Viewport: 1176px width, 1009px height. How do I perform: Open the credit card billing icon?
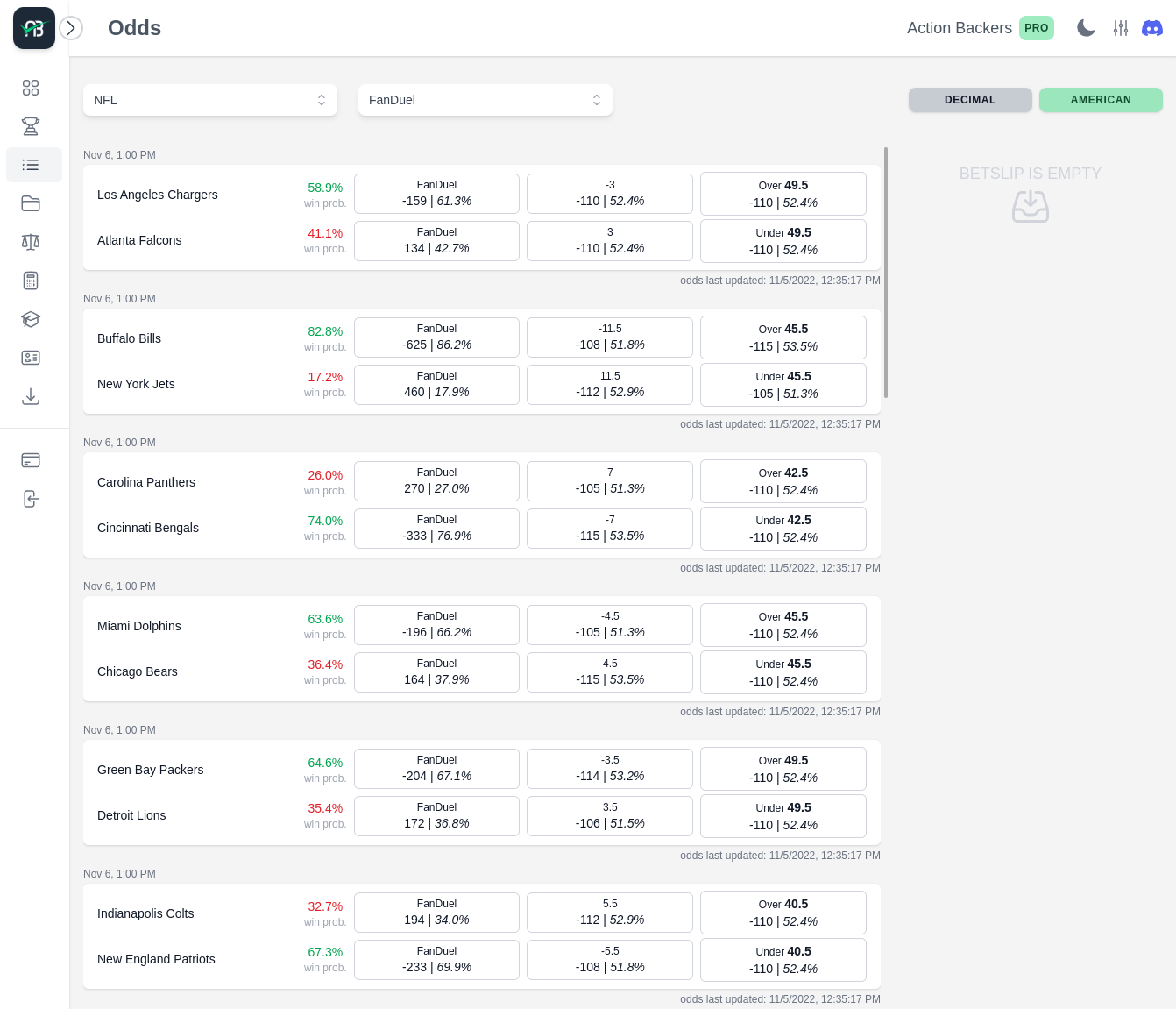(31, 460)
